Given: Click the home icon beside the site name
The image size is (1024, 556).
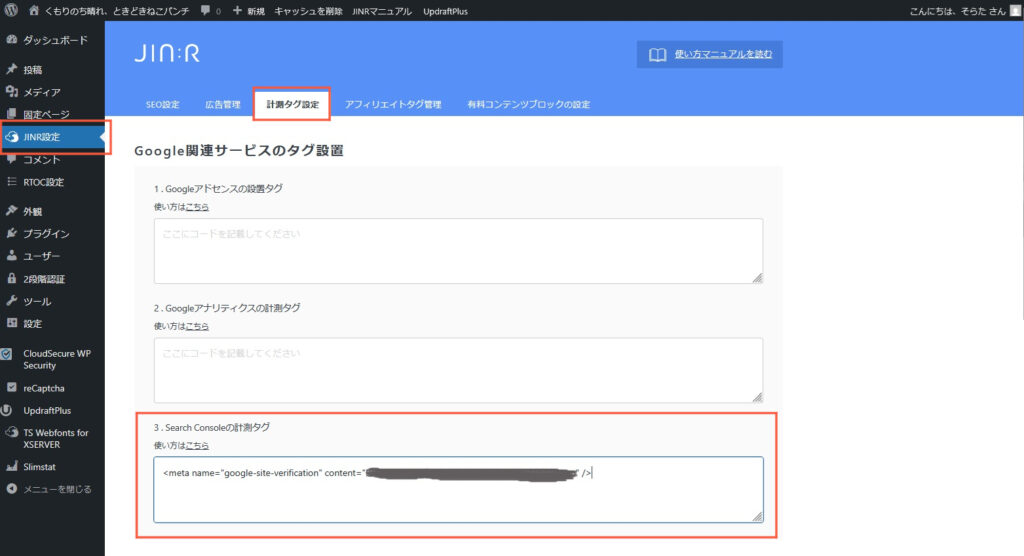Looking at the screenshot, I should [x=35, y=10].
